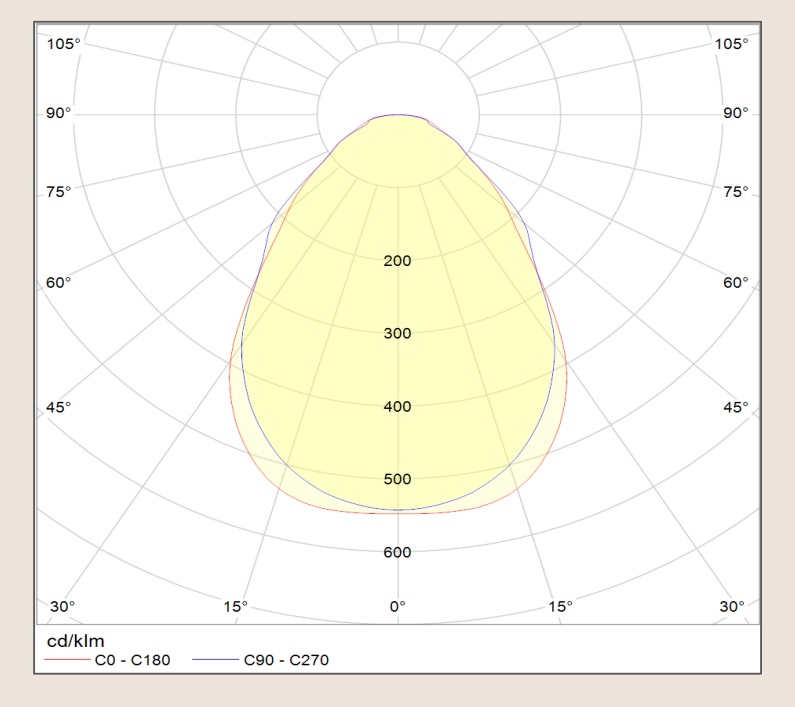Click the left 90° angle label
The width and height of the screenshot is (795, 707).
coord(59,113)
